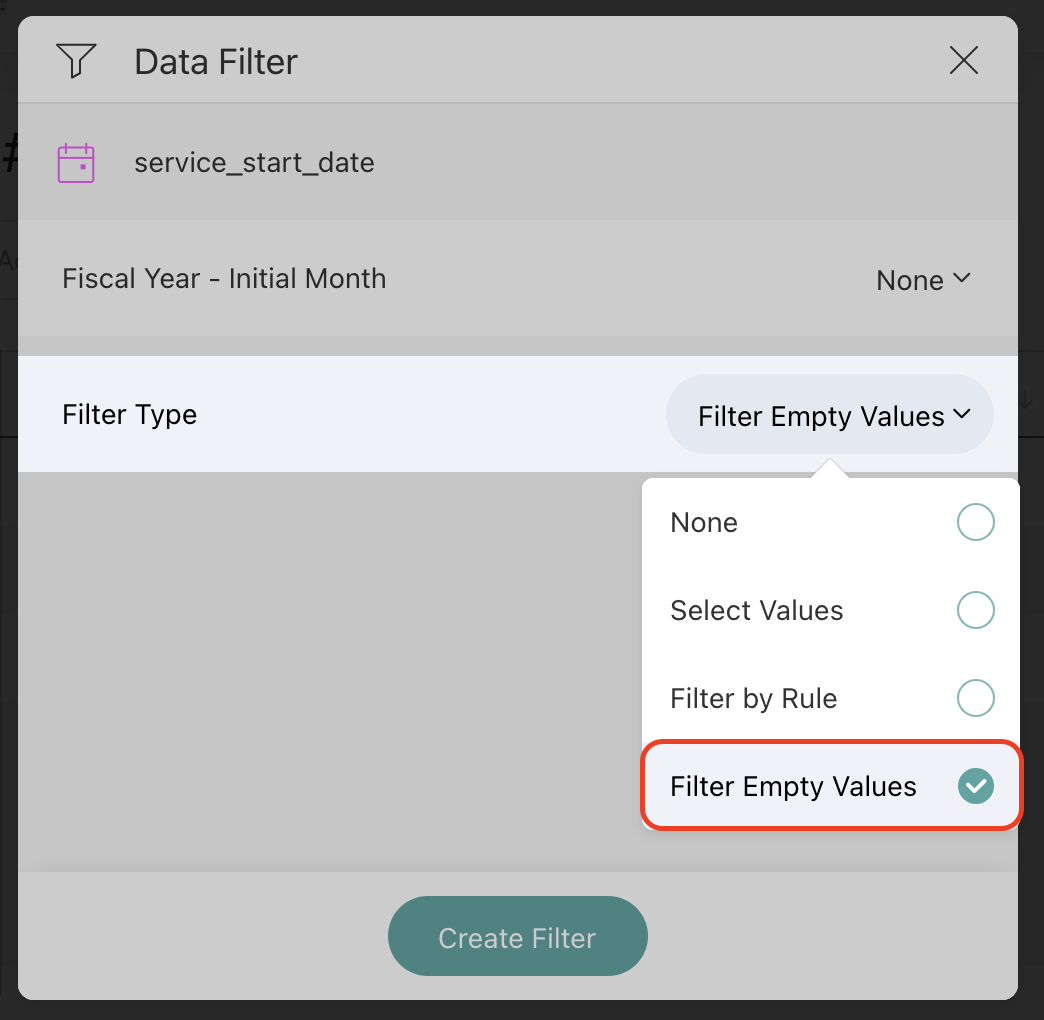This screenshot has height=1020, width=1044.
Task: Choose the Filter by Rule radio circle
Action: click(976, 698)
